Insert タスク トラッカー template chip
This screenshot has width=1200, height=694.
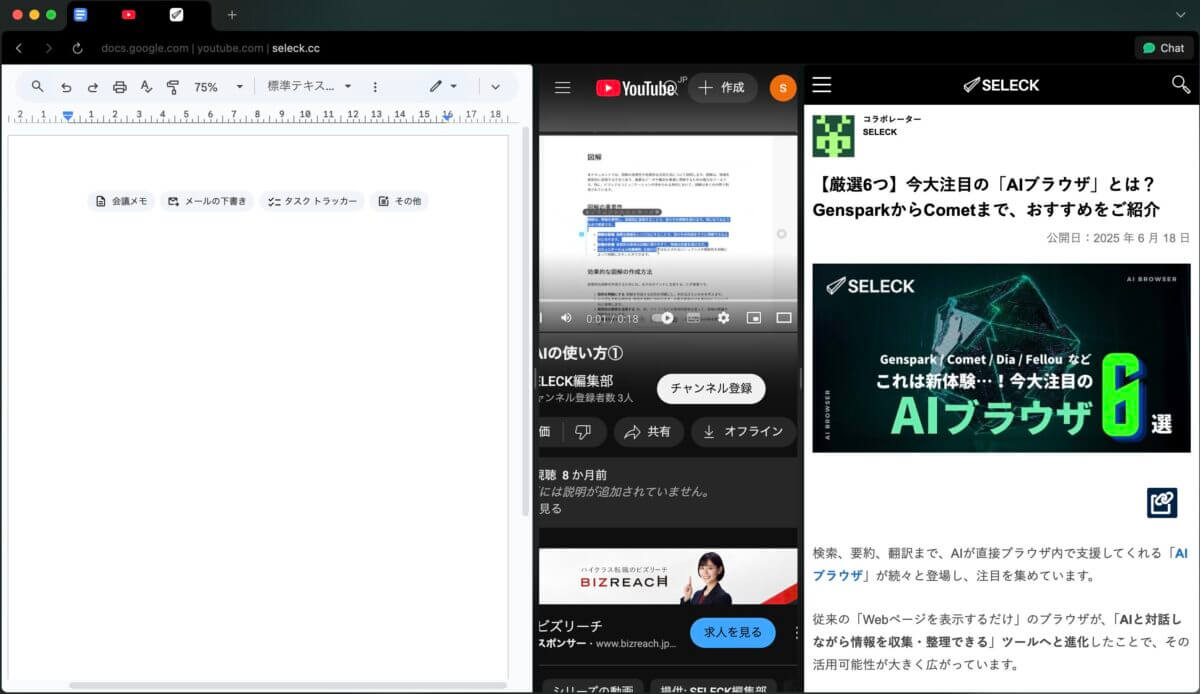pyautogui.click(x=312, y=201)
